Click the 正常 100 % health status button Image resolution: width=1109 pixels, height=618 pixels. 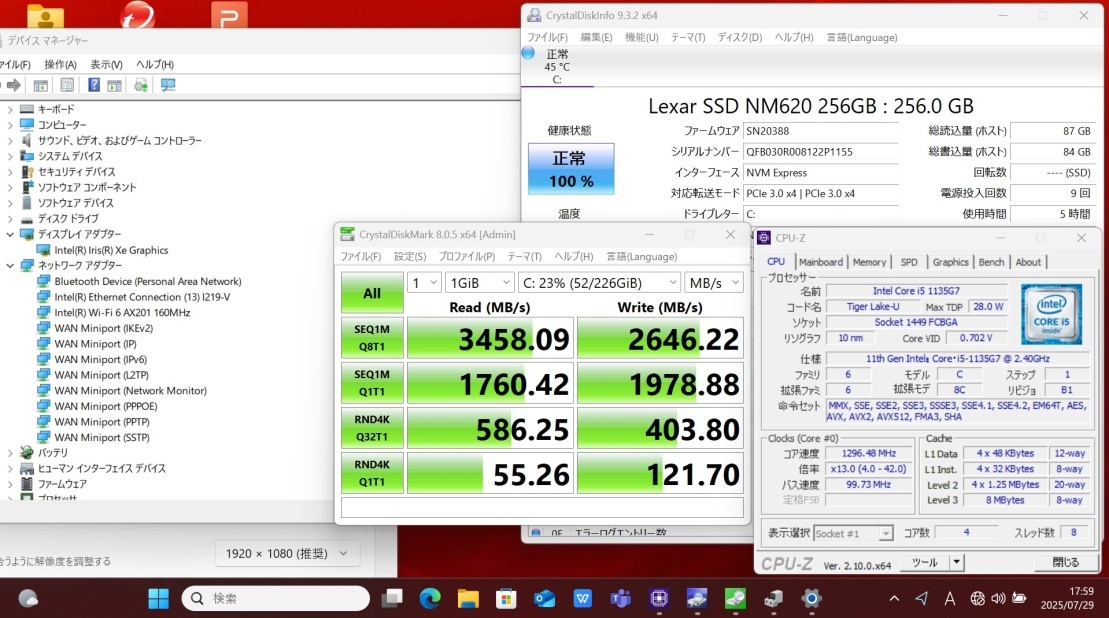coord(571,169)
